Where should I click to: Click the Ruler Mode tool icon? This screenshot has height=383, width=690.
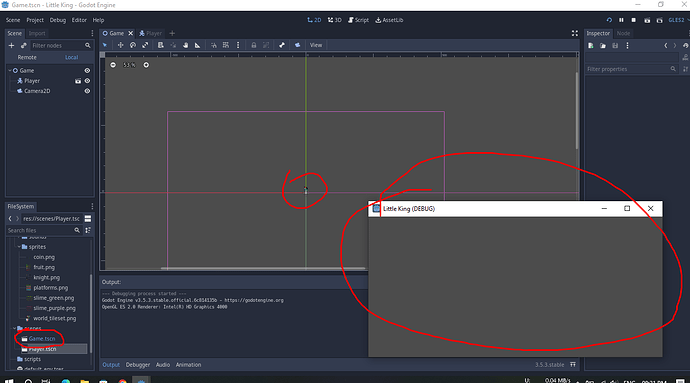(x=197, y=45)
